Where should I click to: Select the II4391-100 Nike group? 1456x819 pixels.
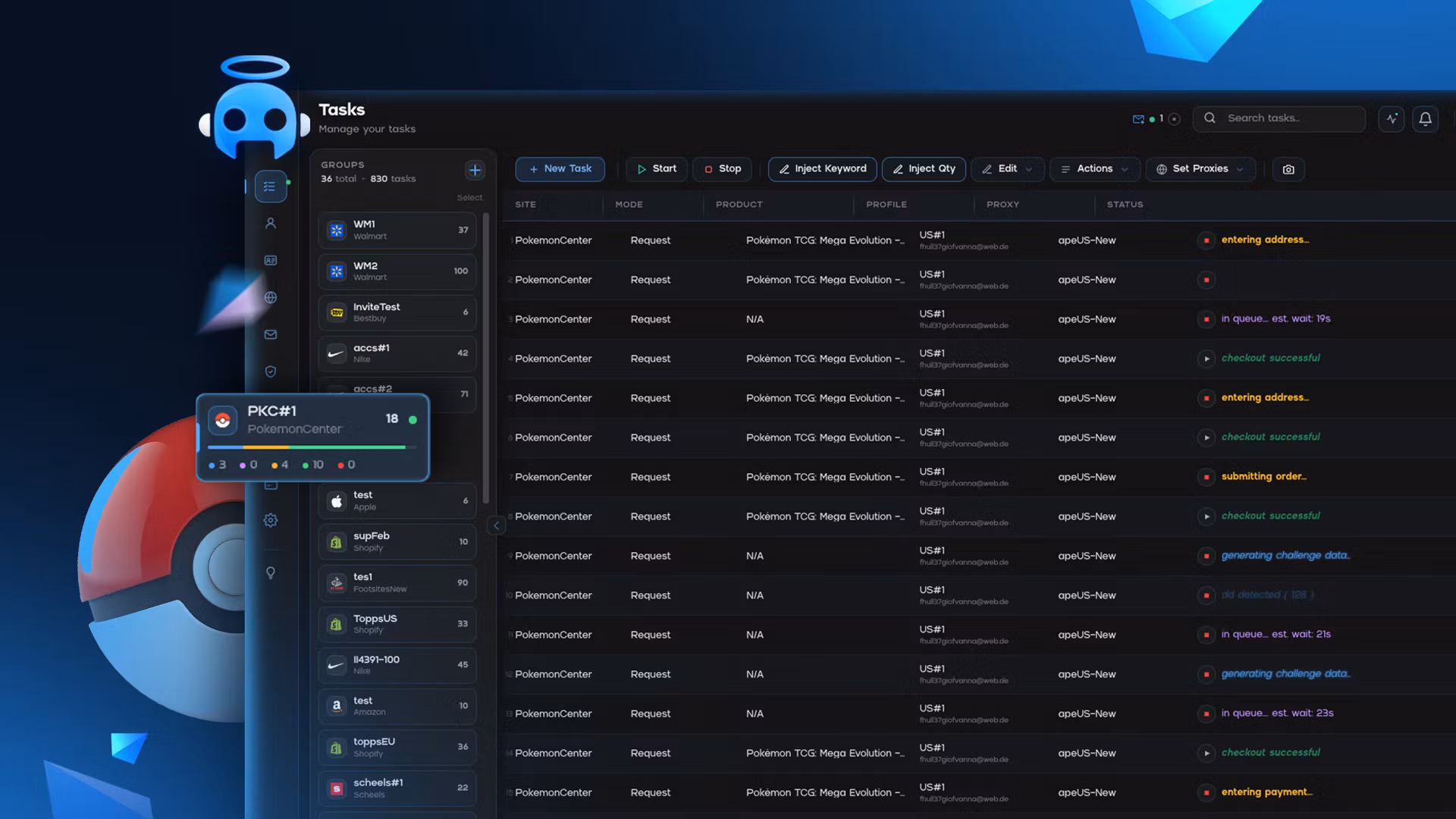[x=397, y=665]
